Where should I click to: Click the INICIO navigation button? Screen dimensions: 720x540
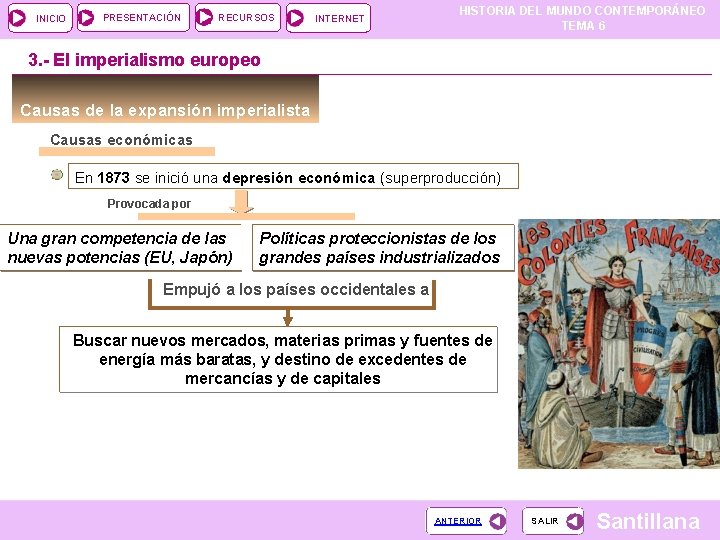pos(40,18)
